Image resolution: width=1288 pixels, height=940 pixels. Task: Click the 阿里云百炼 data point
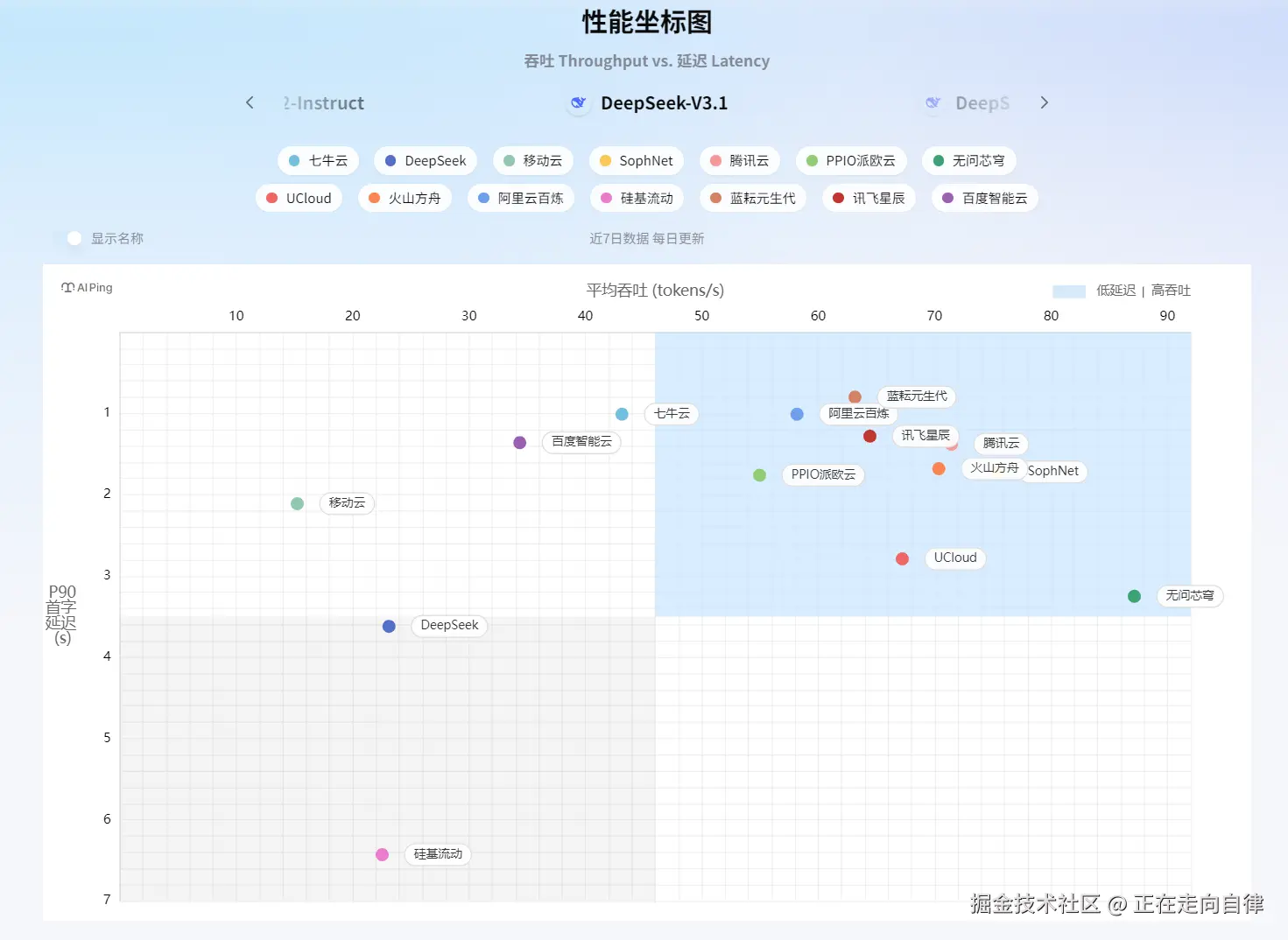coord(797,414)
